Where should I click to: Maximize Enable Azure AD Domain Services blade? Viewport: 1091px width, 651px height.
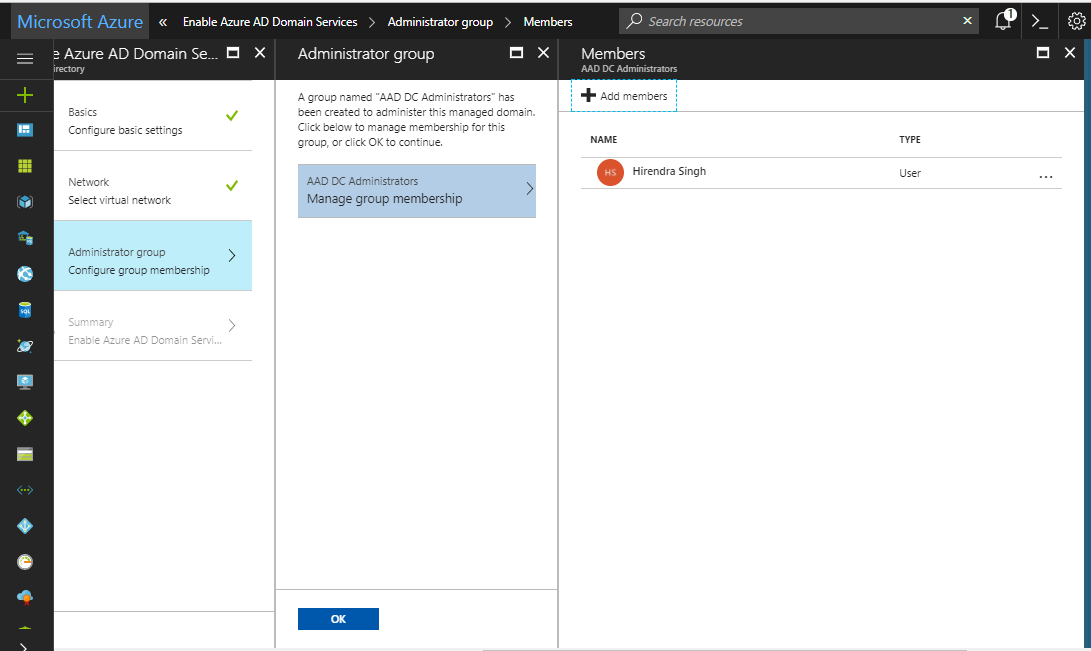[x=234, y=53]
